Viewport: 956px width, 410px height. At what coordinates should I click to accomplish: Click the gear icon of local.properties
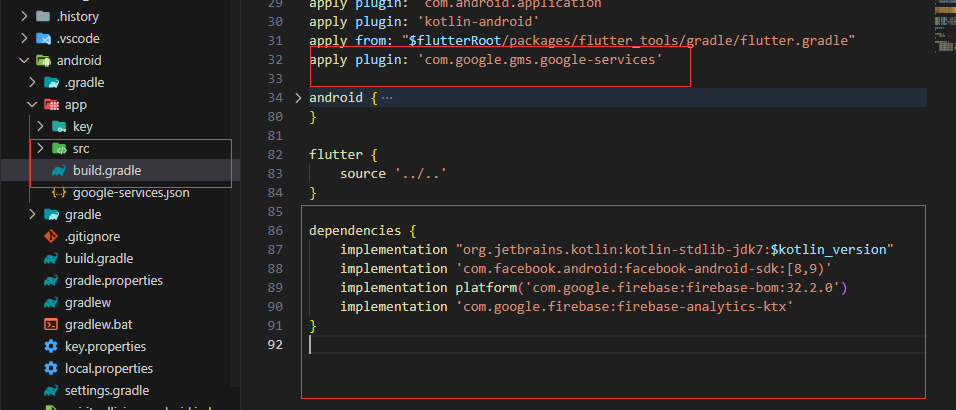[x=51, y=369]
